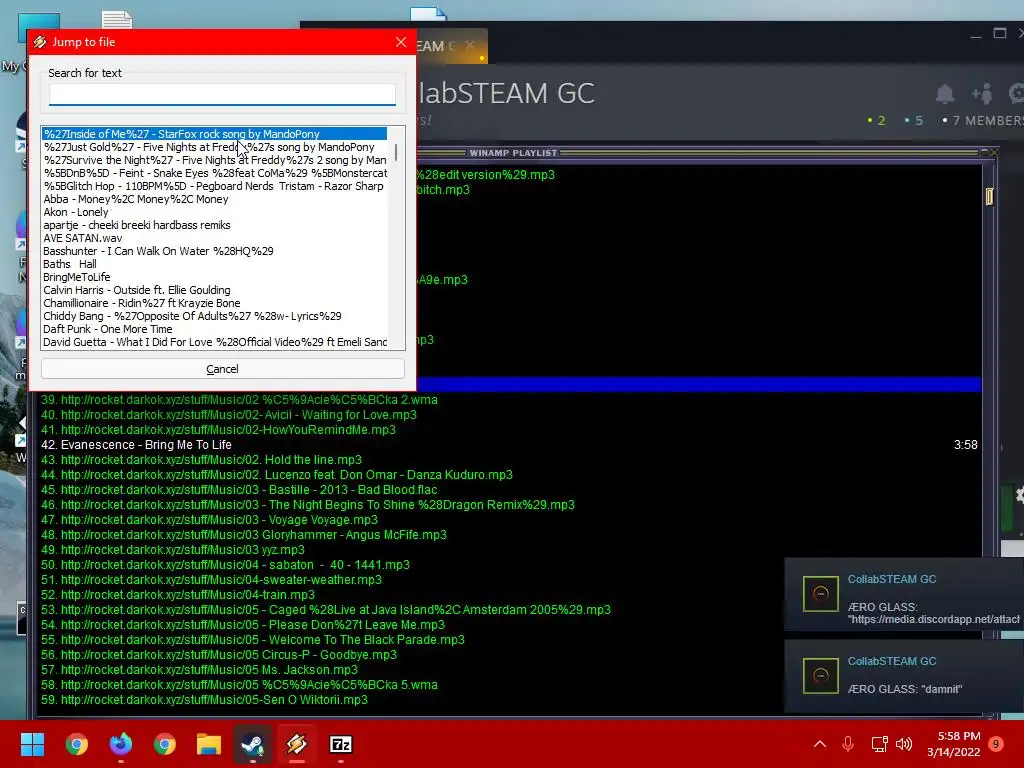Open the Windows Start menu
Screen dimensions: 1024x768
pos(32,744)
